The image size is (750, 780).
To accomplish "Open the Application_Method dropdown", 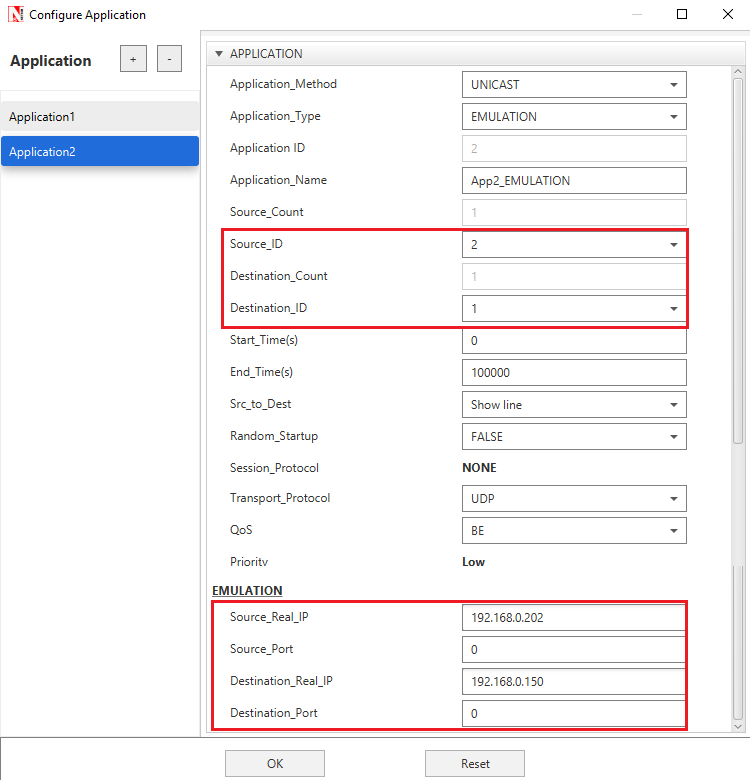I will pos(574,85).
